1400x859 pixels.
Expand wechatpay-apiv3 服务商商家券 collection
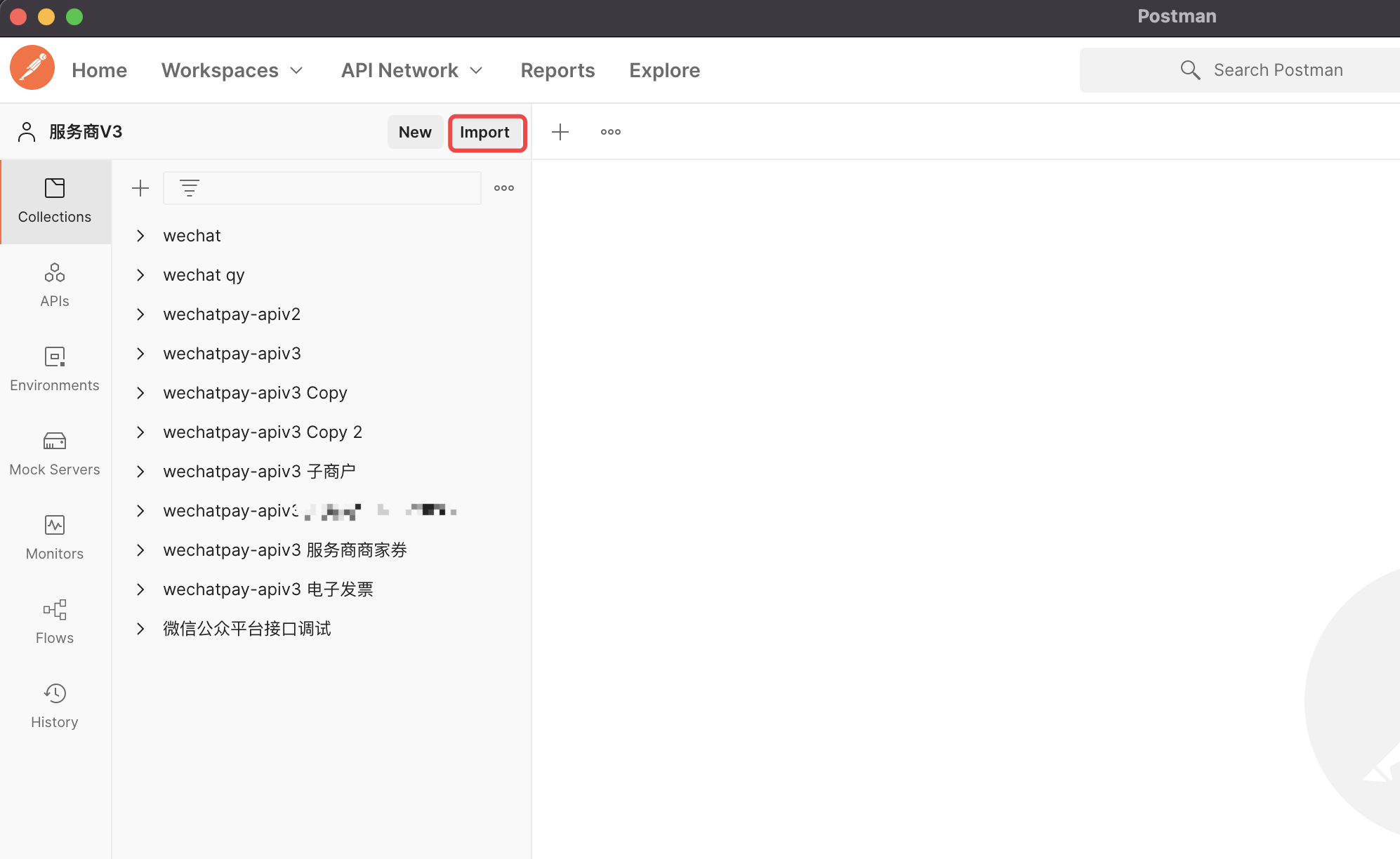(140, 550)
